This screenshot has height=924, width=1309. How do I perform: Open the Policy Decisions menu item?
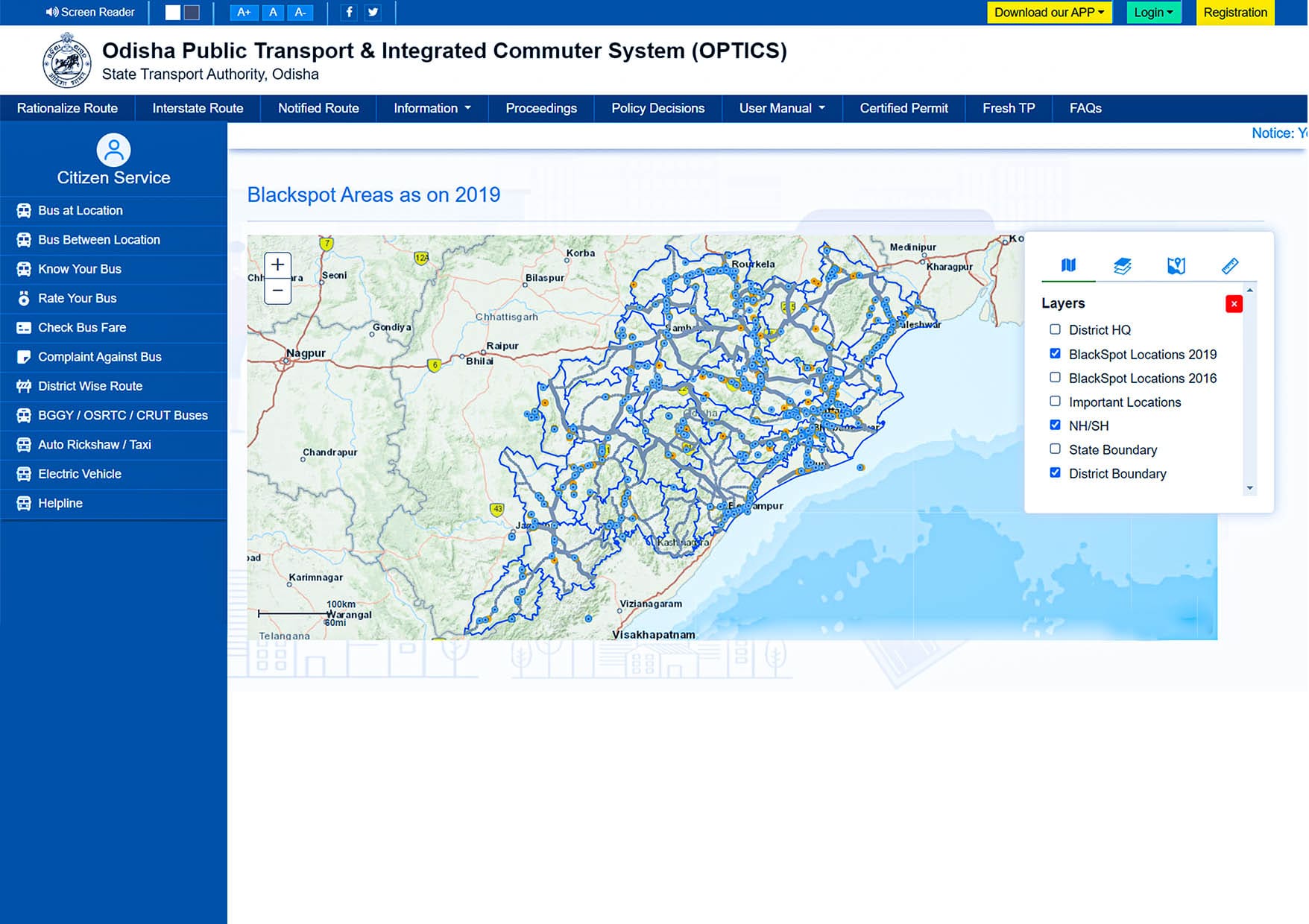coord(657,108)
